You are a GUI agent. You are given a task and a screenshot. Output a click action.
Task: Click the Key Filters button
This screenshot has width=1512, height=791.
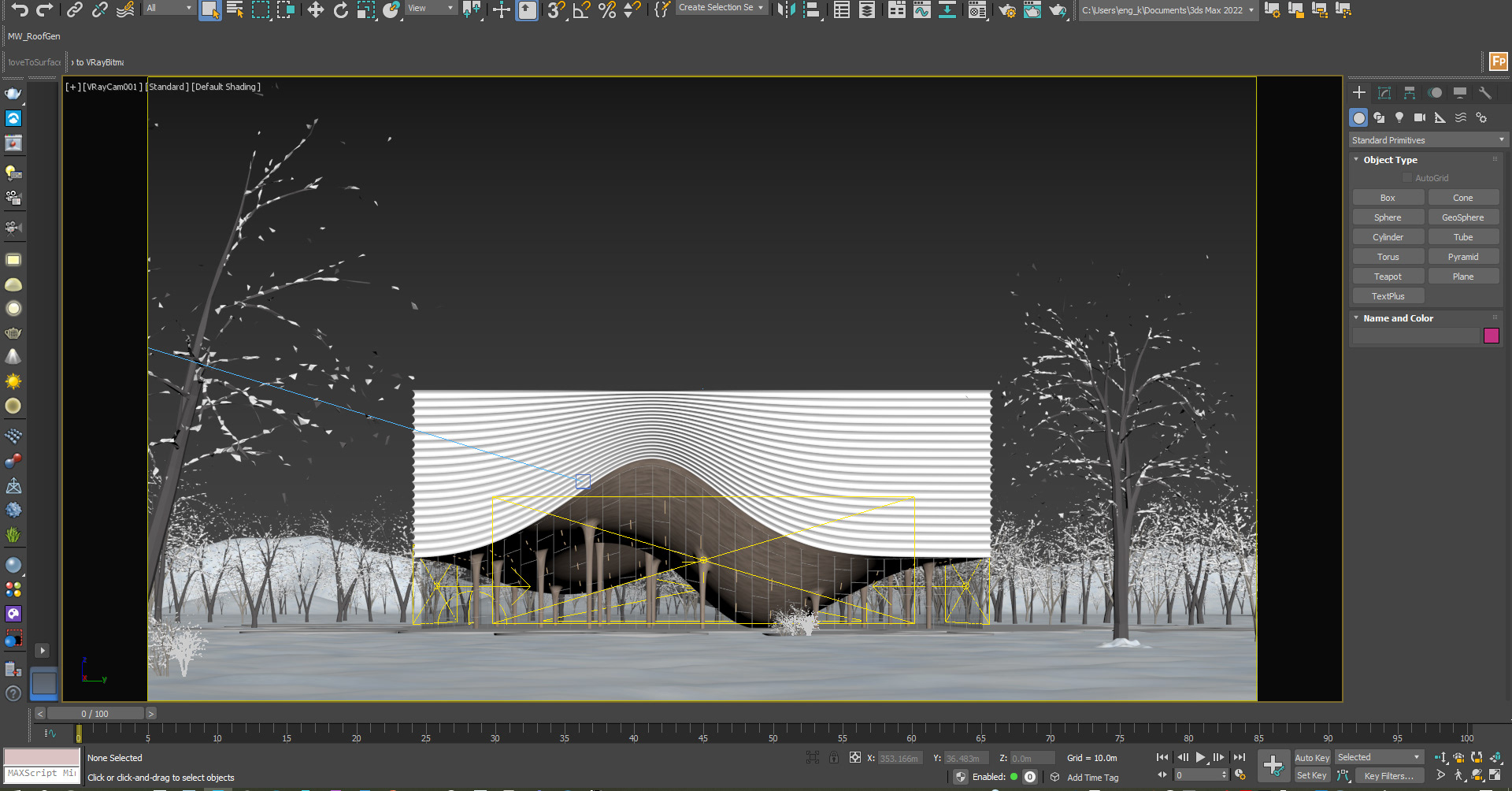[1388, 776]
